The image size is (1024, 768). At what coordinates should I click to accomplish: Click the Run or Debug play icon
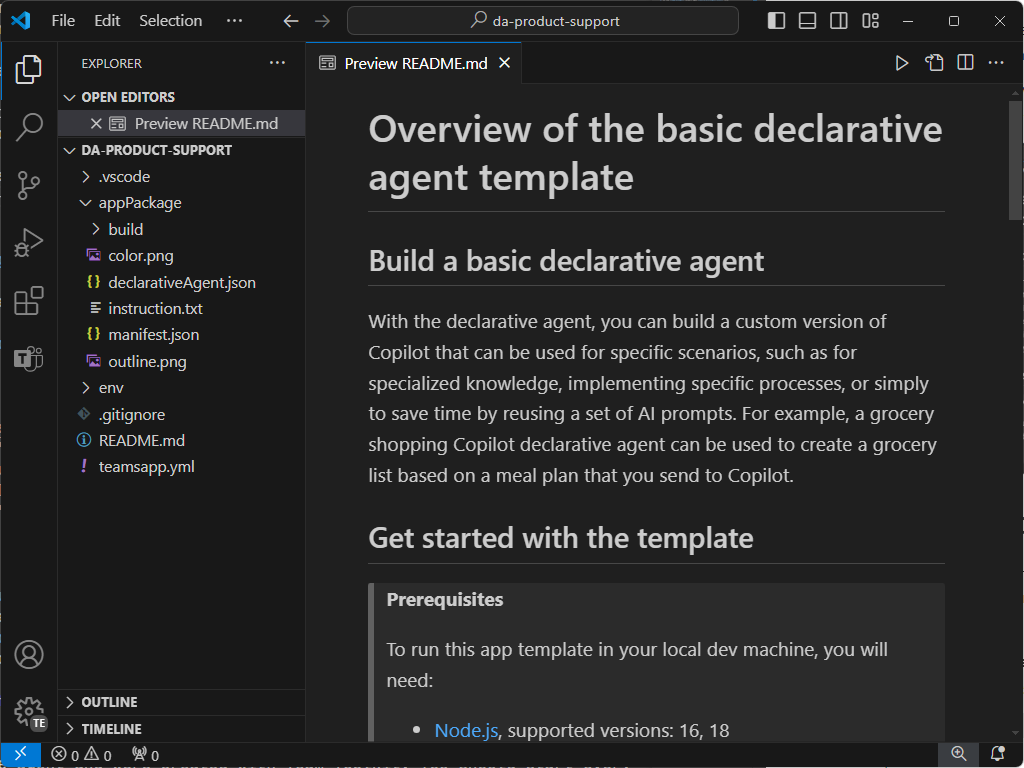901,62
